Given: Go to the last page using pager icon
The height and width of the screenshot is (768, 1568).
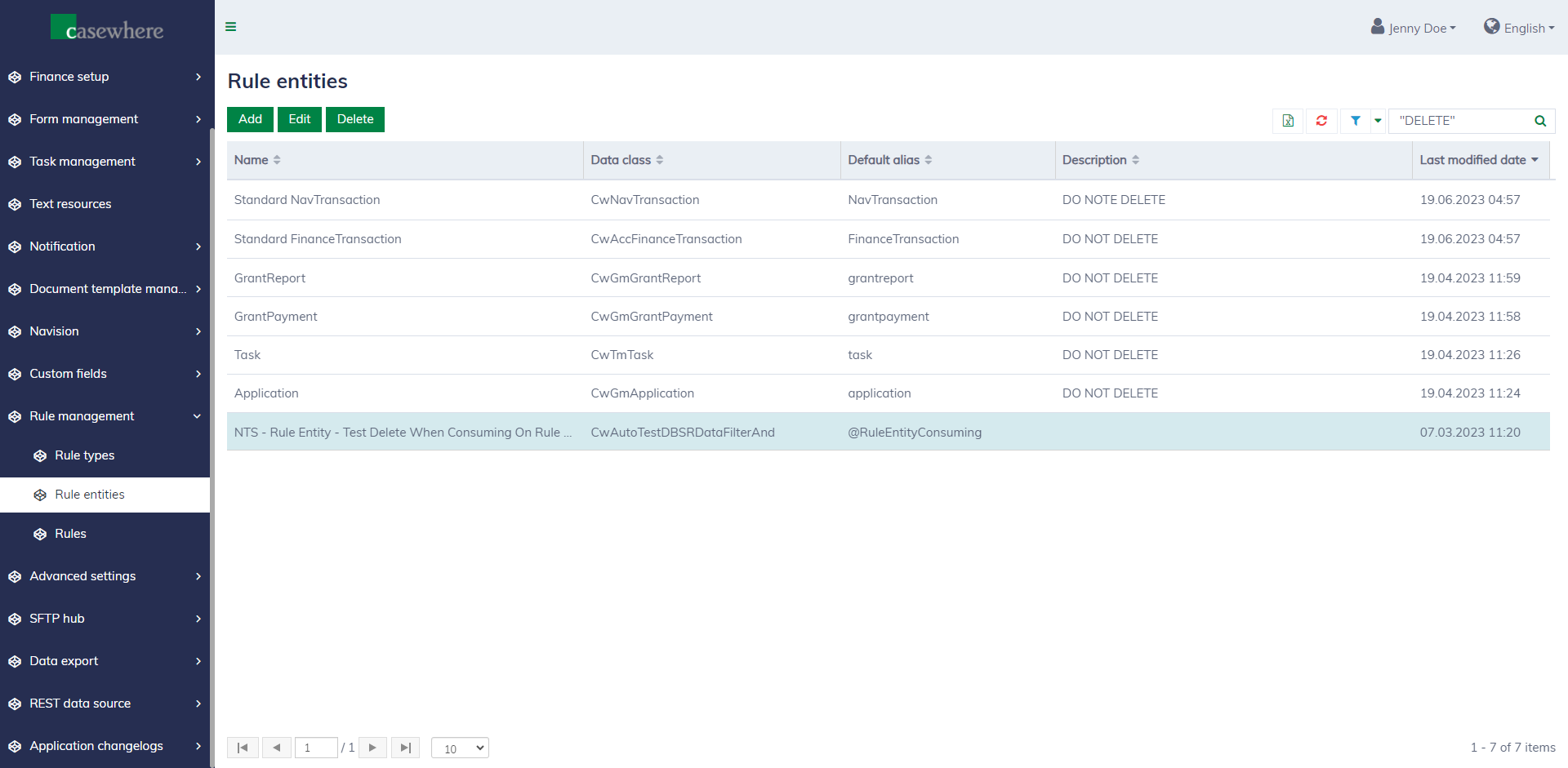Looking at the screenshot, I should point(405,748).
